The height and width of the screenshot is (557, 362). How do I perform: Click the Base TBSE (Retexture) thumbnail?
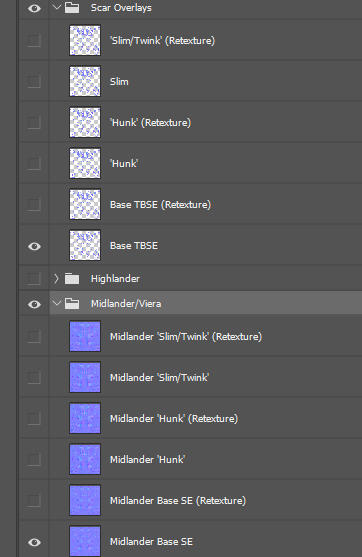click(x=85, y=204)
